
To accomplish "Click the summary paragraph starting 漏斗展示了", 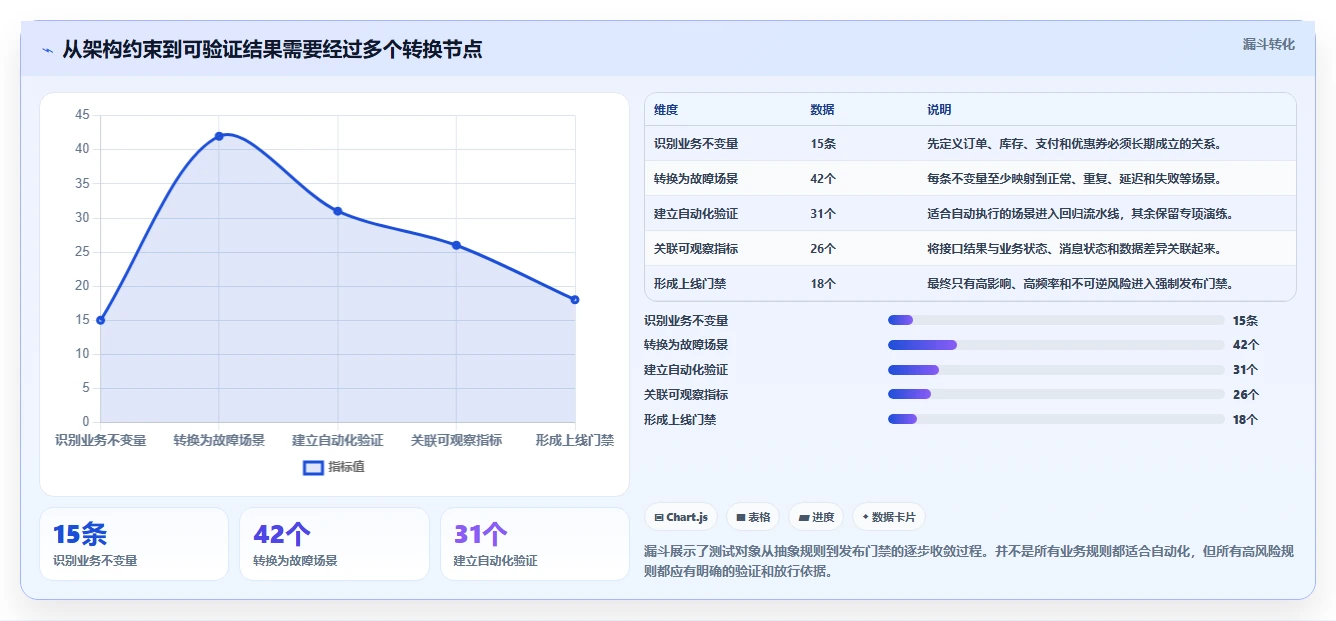I will (969, 561).
